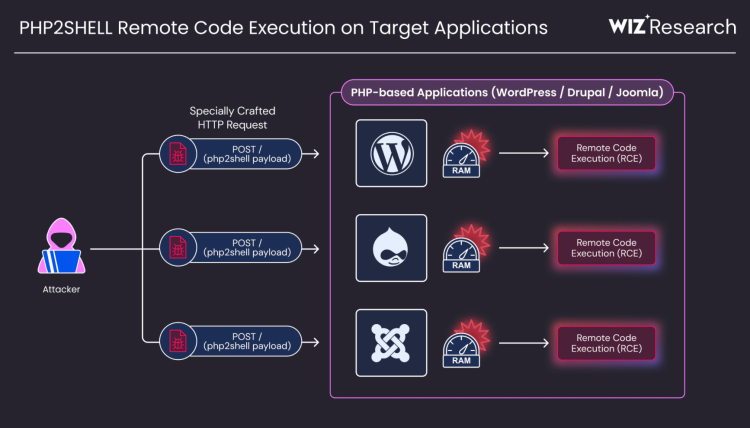Click the "PHP2SHELL Remote Code Execution on Target Applications" title
The image size is (750, 428).
[x=283, y=28]
